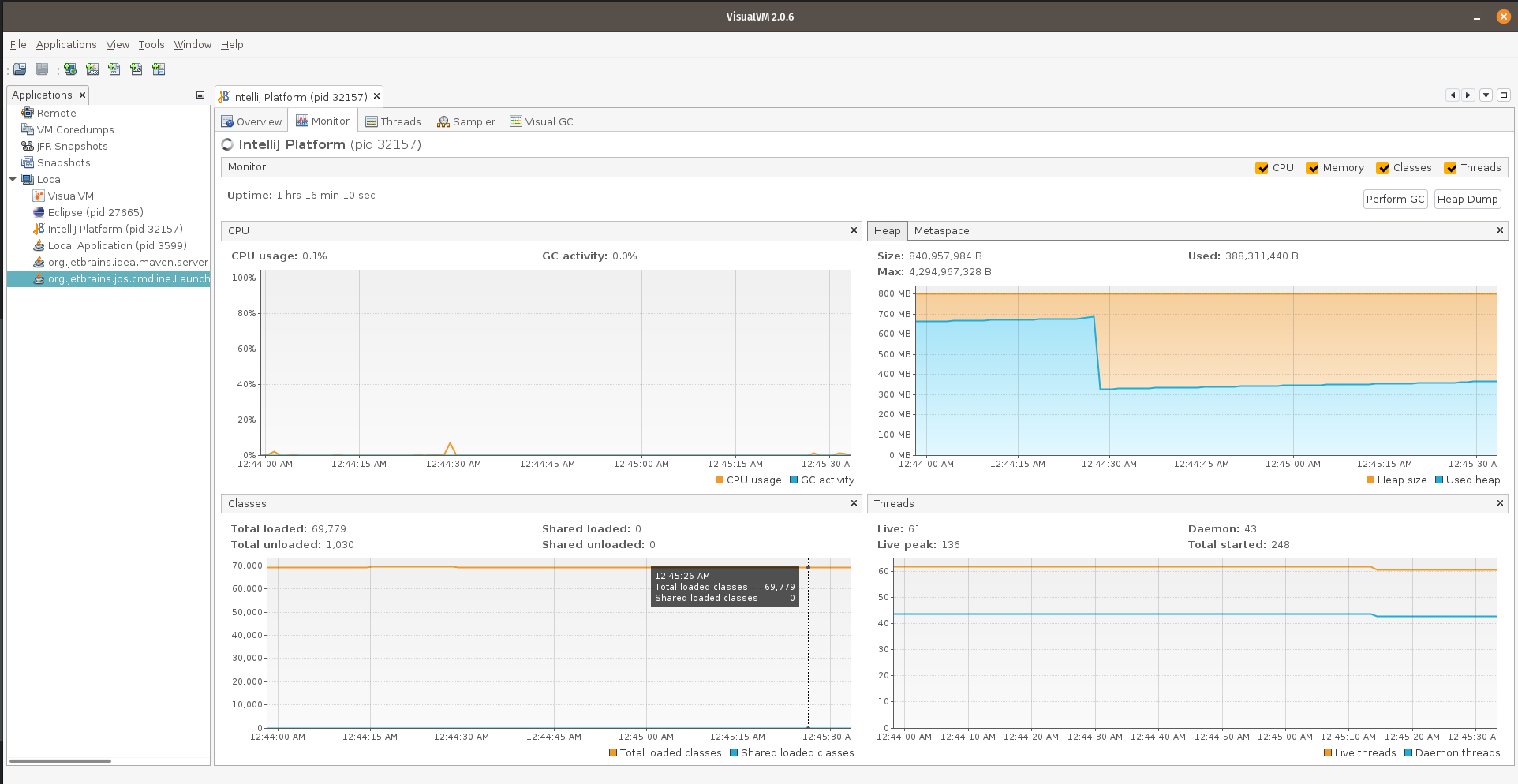Click the Eclipse icon in applications tree
The height and width of the screenshot is (784, 1518).
(39, 212)
